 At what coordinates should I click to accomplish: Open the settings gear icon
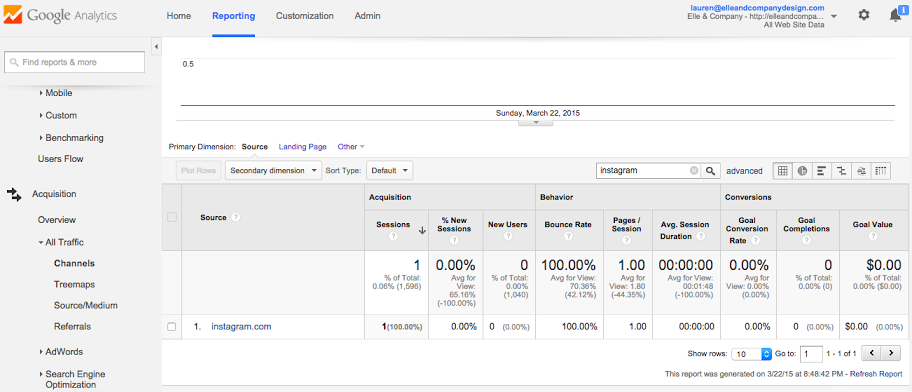(x=864, y=15)
